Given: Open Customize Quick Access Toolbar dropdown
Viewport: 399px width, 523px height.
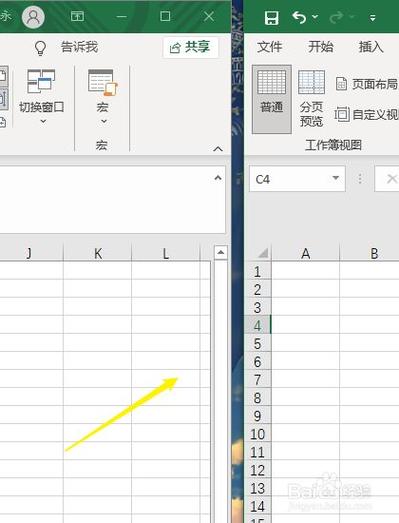Looking at the screenshot, I should 373,18.
